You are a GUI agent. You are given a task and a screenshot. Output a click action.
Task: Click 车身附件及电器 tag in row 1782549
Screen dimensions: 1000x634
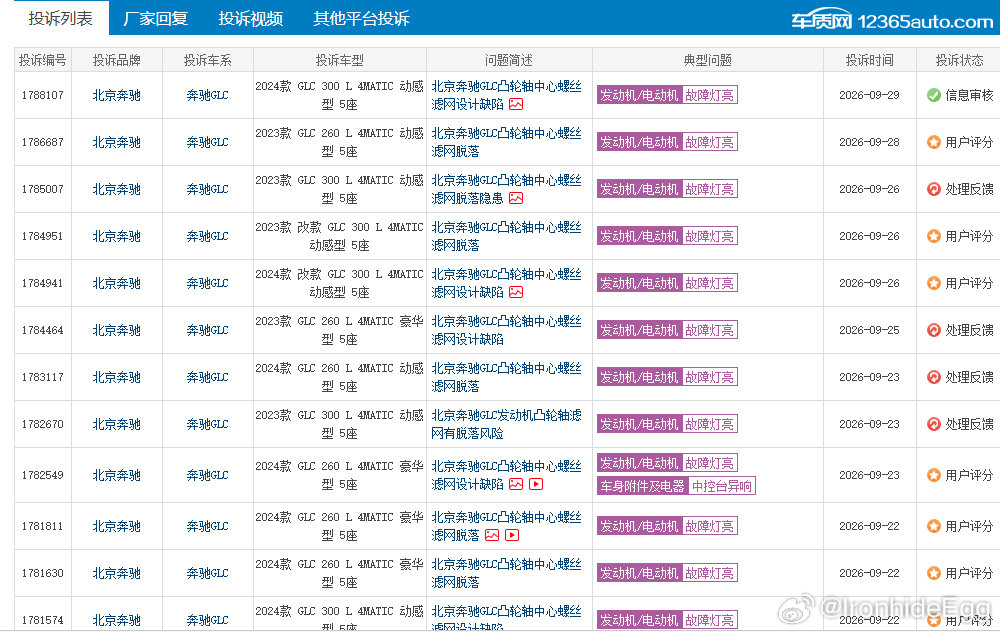pyautogui.click(x=642, y=486)
